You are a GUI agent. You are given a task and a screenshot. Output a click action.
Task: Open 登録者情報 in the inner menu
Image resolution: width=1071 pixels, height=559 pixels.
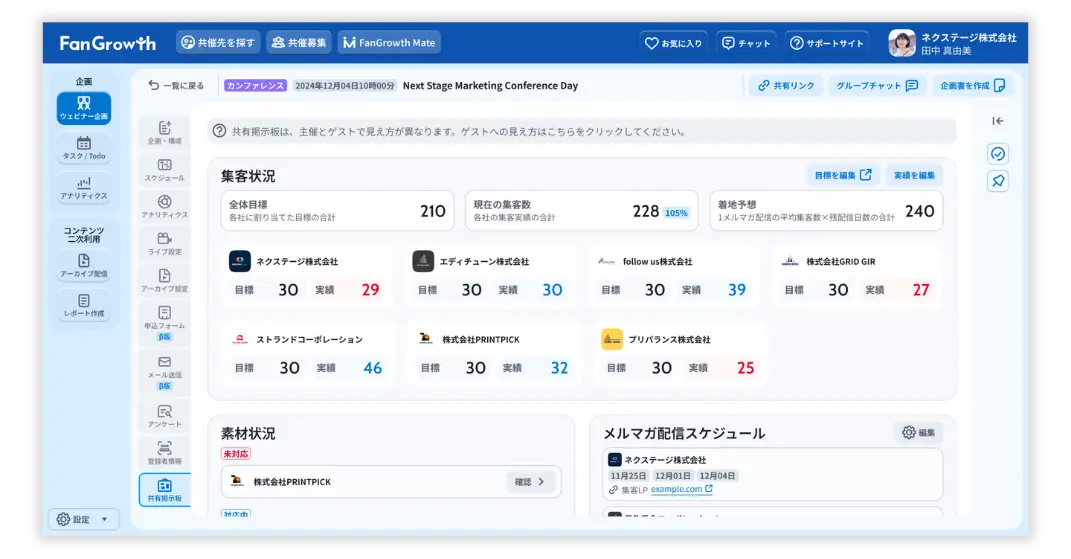[165, 452]
